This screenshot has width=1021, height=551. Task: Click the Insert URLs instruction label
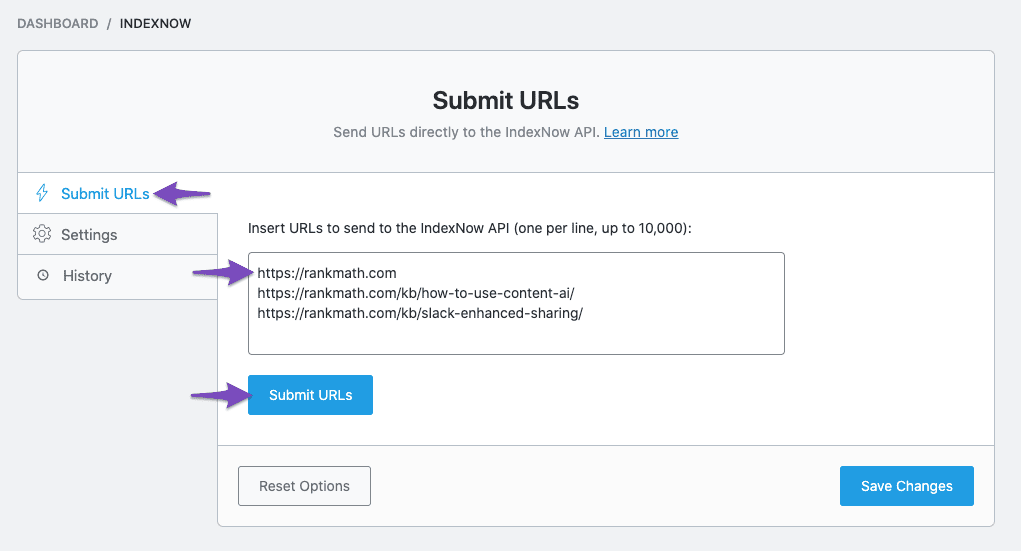click(470, 228)
